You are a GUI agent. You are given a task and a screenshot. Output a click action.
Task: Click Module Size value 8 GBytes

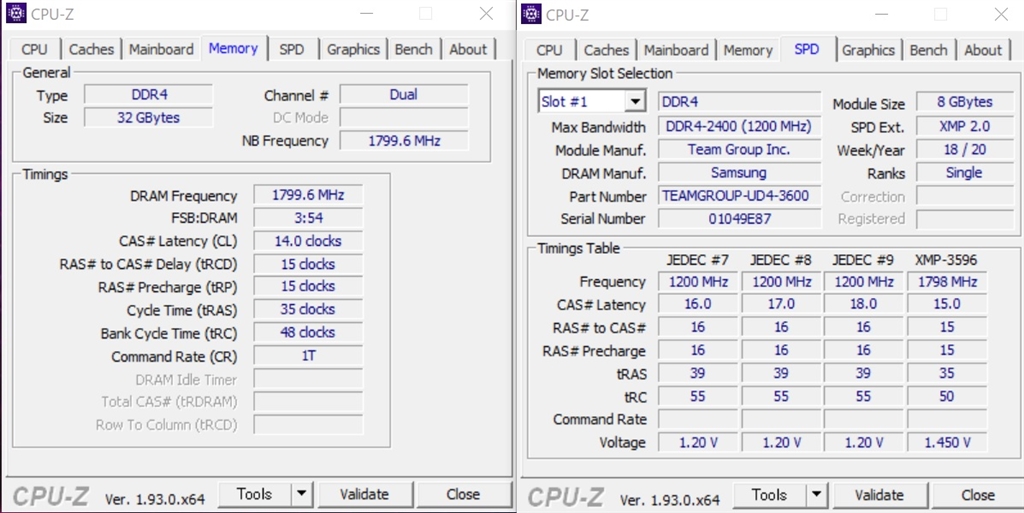965,102
